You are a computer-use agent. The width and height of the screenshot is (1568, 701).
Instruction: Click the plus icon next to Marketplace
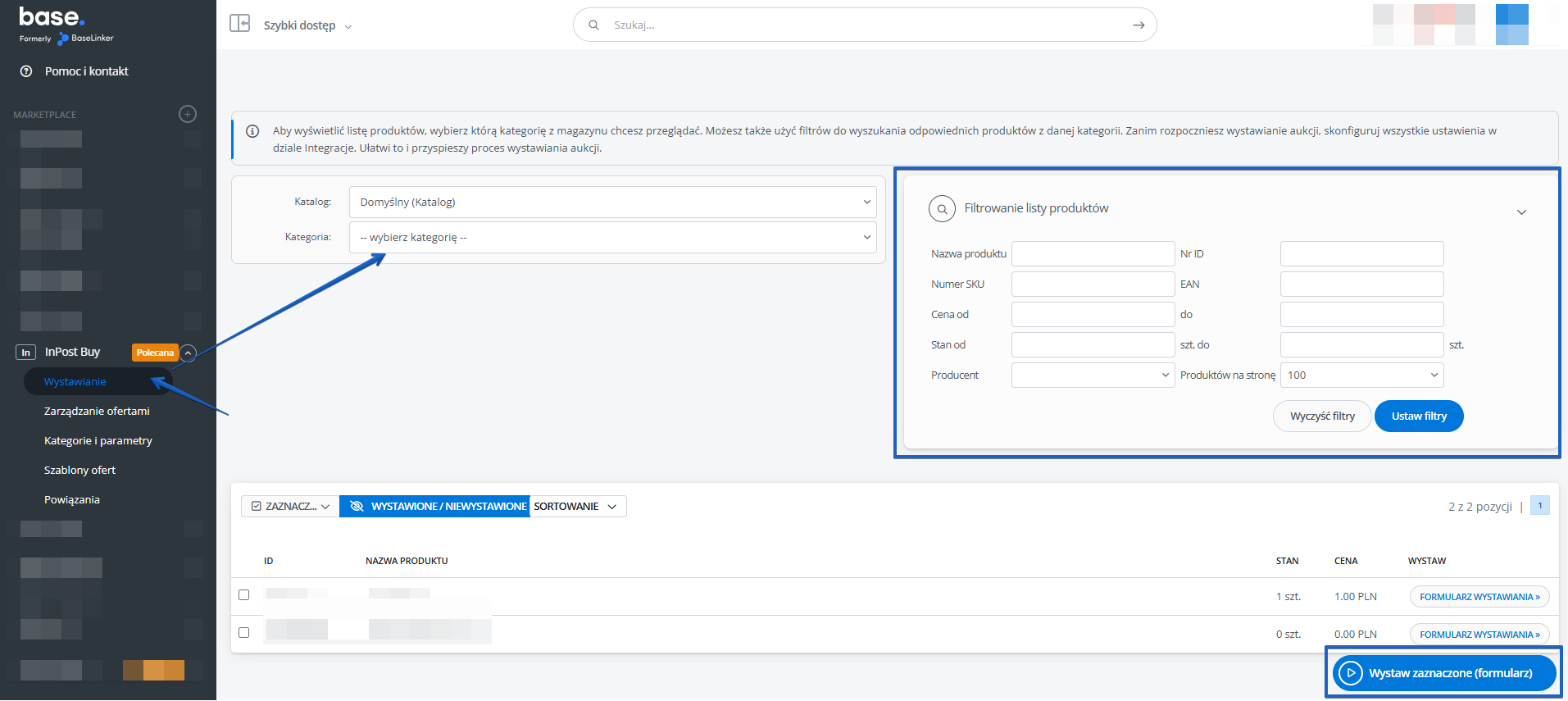188,114
